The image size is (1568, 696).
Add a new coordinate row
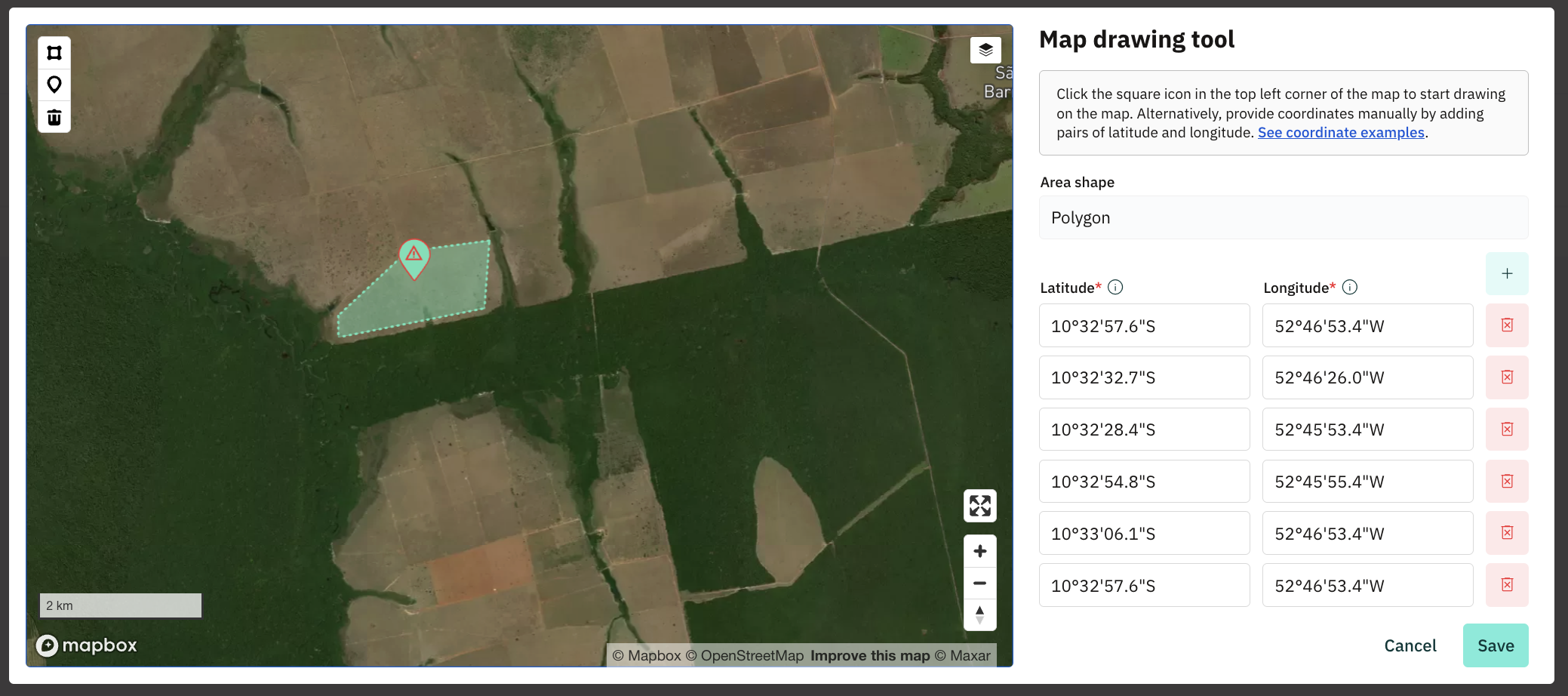pos(1506,274)
